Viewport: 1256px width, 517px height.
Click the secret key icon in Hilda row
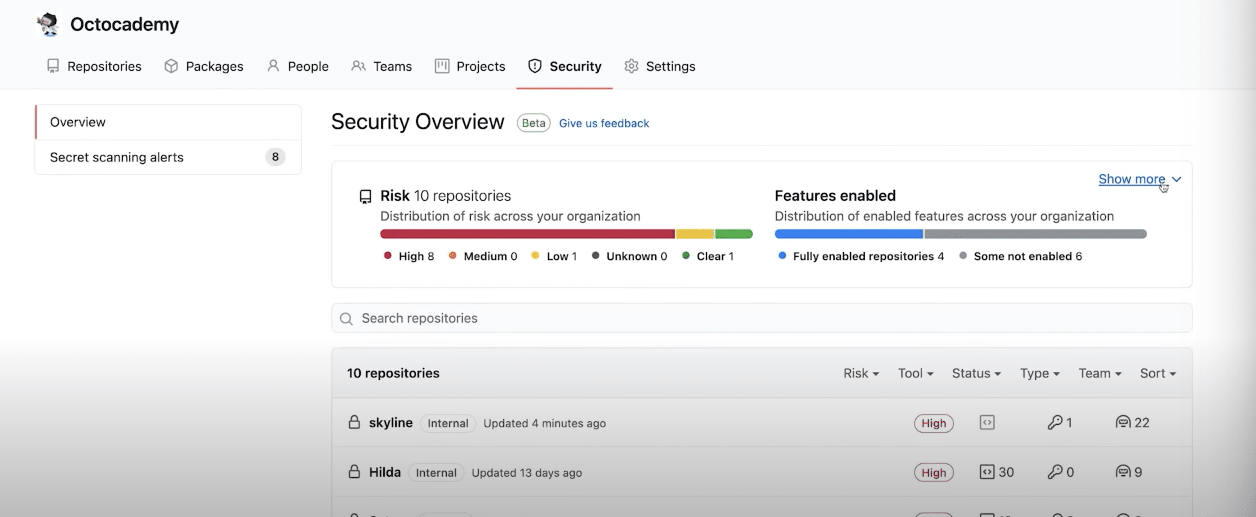(1055, 472)
